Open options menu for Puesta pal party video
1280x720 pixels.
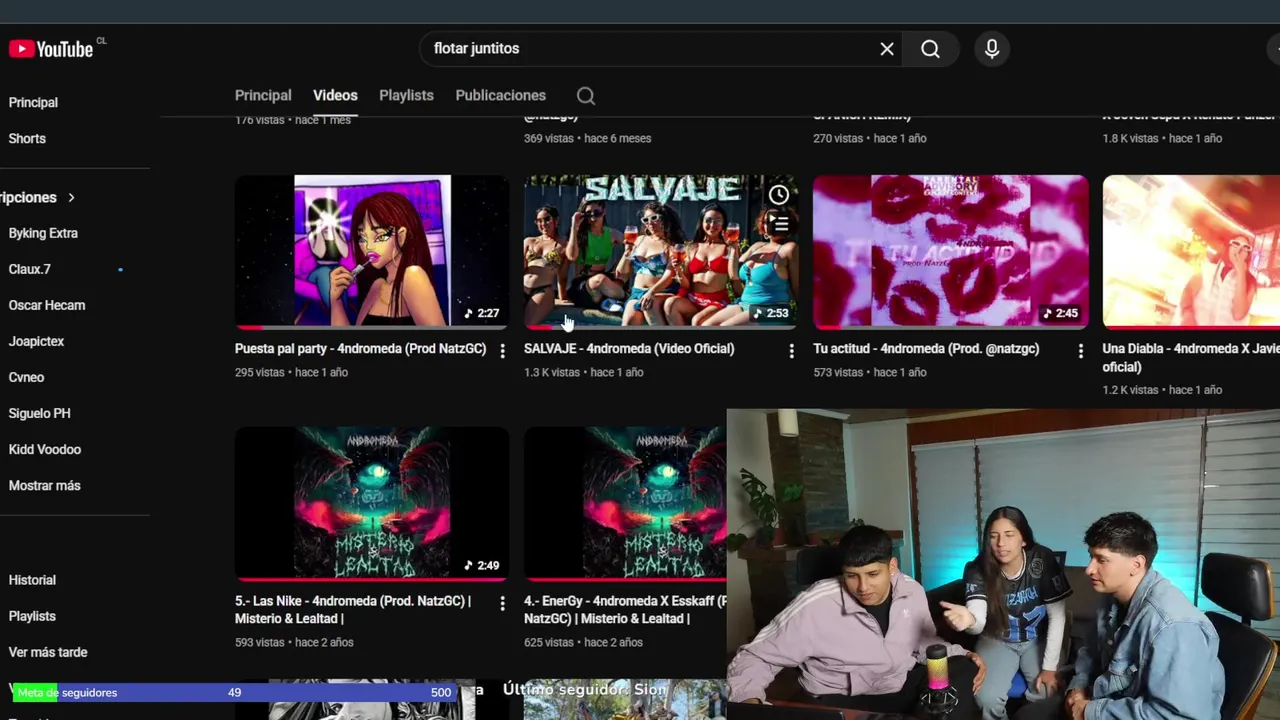pyautogui.click(x=502, y=351)
